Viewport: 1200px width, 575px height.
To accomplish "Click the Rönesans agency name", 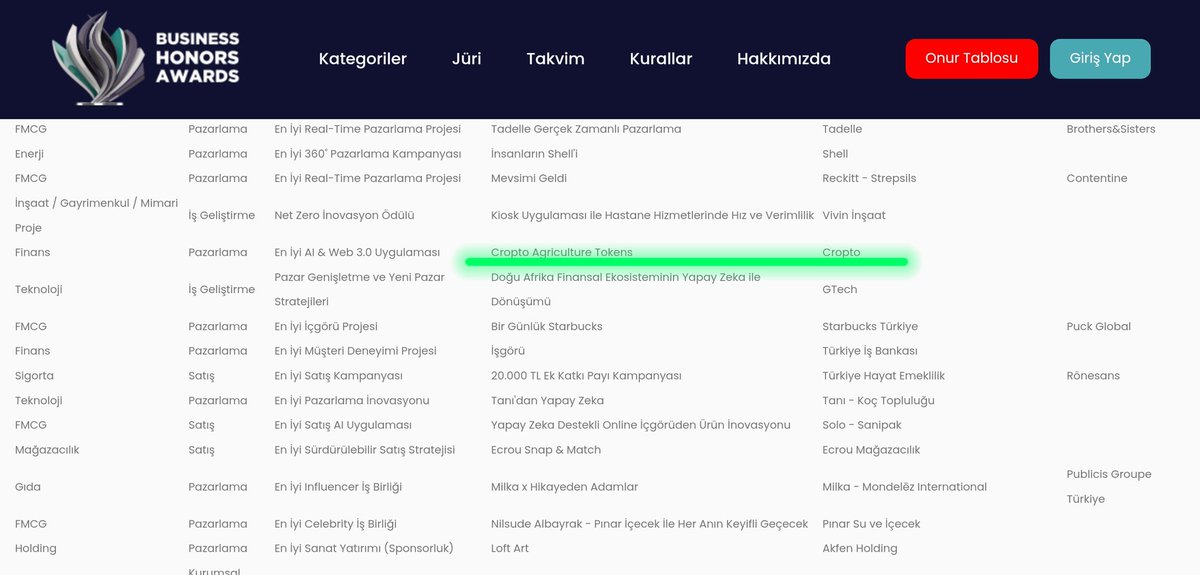I will click(1093, 376).
